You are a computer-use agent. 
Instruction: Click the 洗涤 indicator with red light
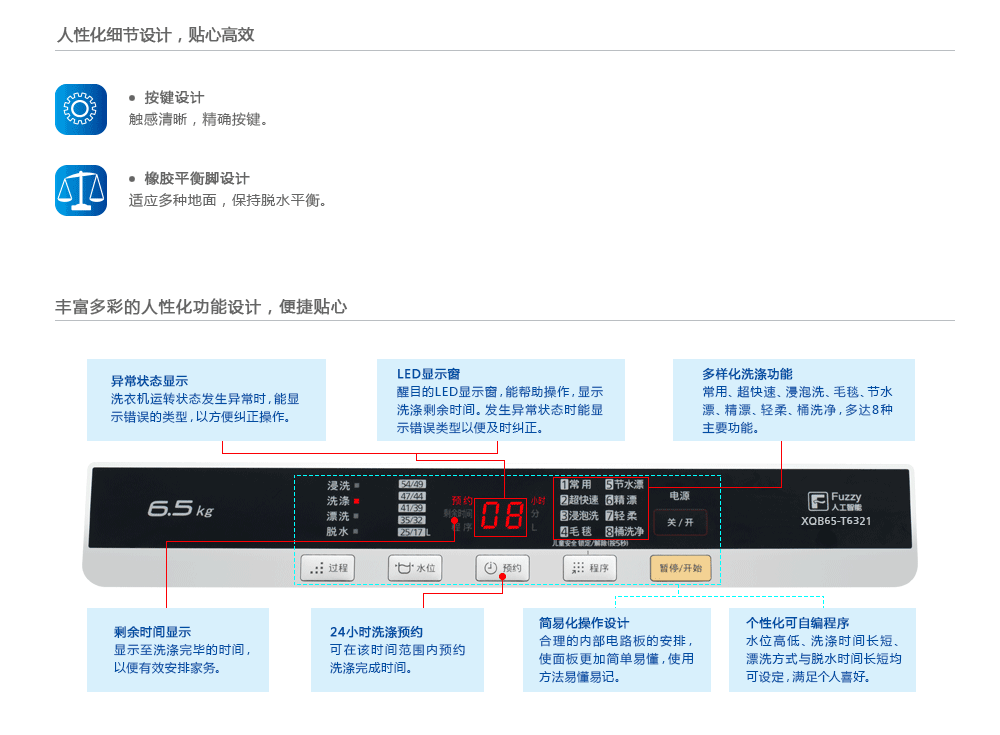[342, 500]
